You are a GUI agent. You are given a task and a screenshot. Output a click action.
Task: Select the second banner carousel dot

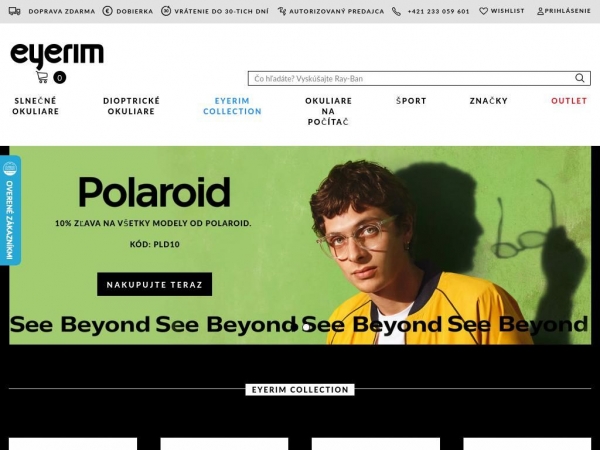tap(306, 327)
